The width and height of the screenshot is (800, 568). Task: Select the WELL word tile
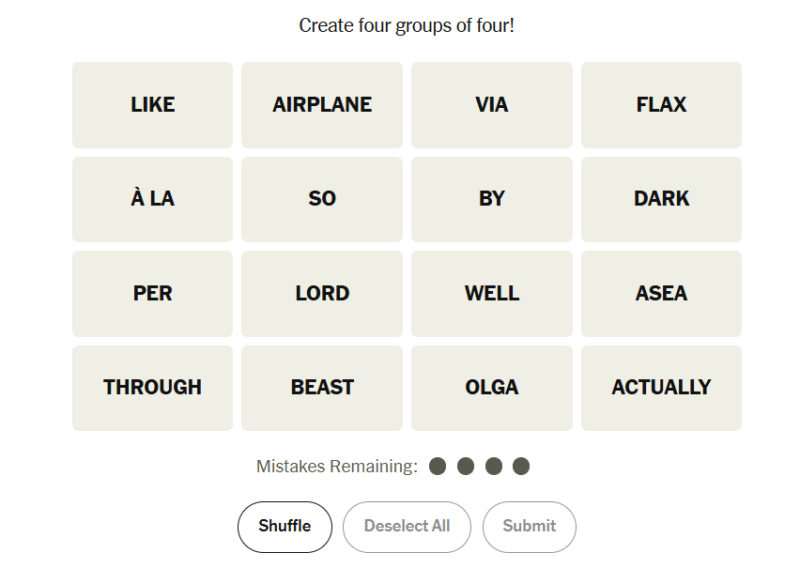pyautogui.click(x=492, y=294)
